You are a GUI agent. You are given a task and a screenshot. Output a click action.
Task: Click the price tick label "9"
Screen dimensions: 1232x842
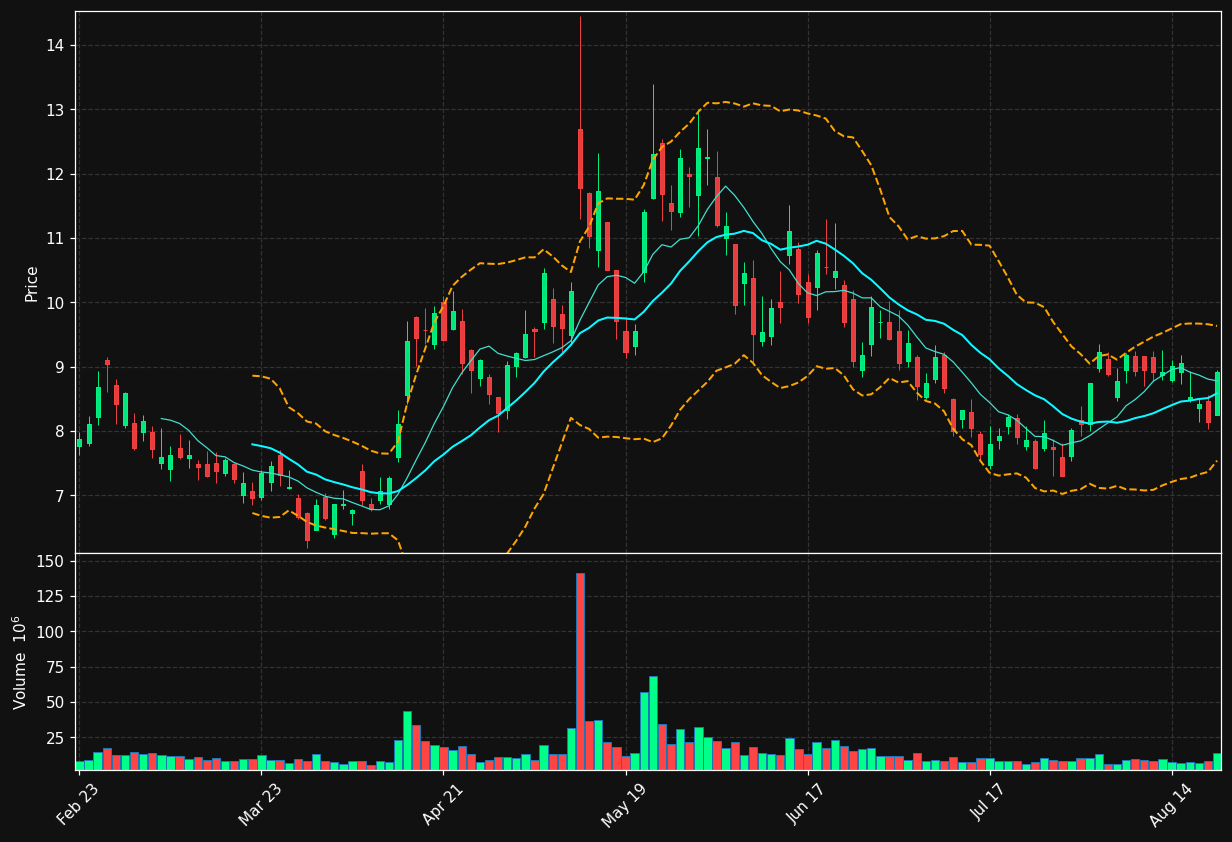(x=59, y=367)
